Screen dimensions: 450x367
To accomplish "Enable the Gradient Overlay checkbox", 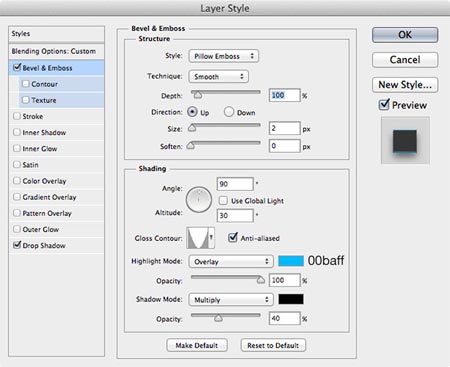I will click(x=16, y=197).
